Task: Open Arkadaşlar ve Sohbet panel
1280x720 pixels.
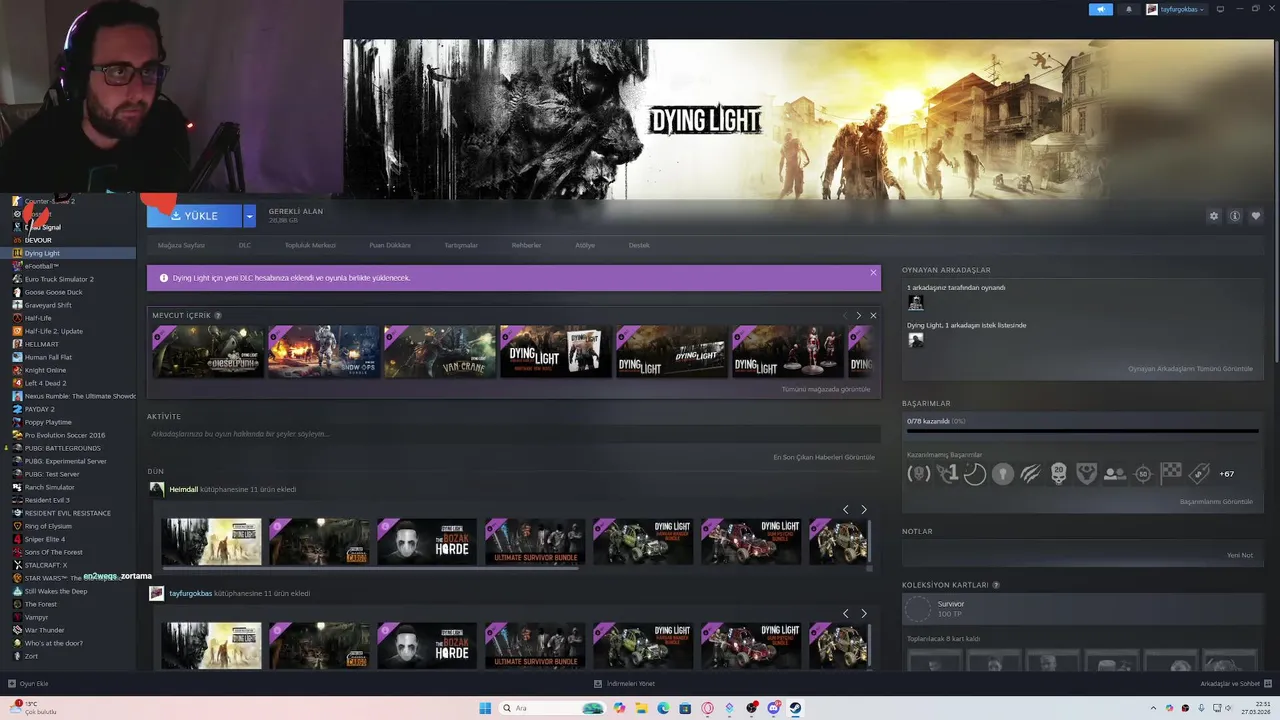Action: [1235, 684]
